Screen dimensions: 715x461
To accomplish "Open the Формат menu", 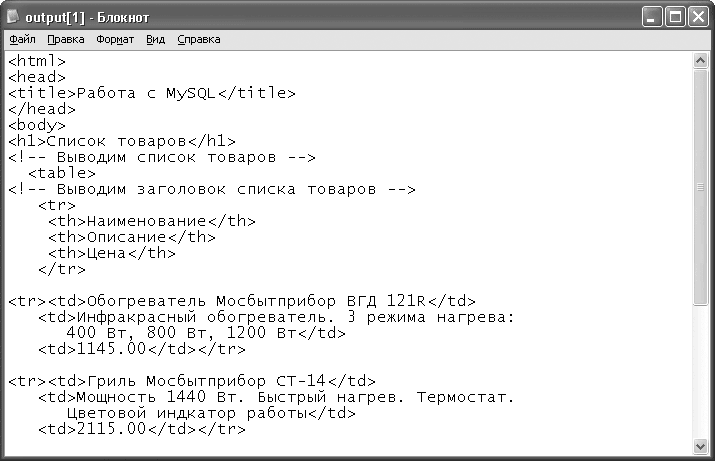I will point(115,40).
